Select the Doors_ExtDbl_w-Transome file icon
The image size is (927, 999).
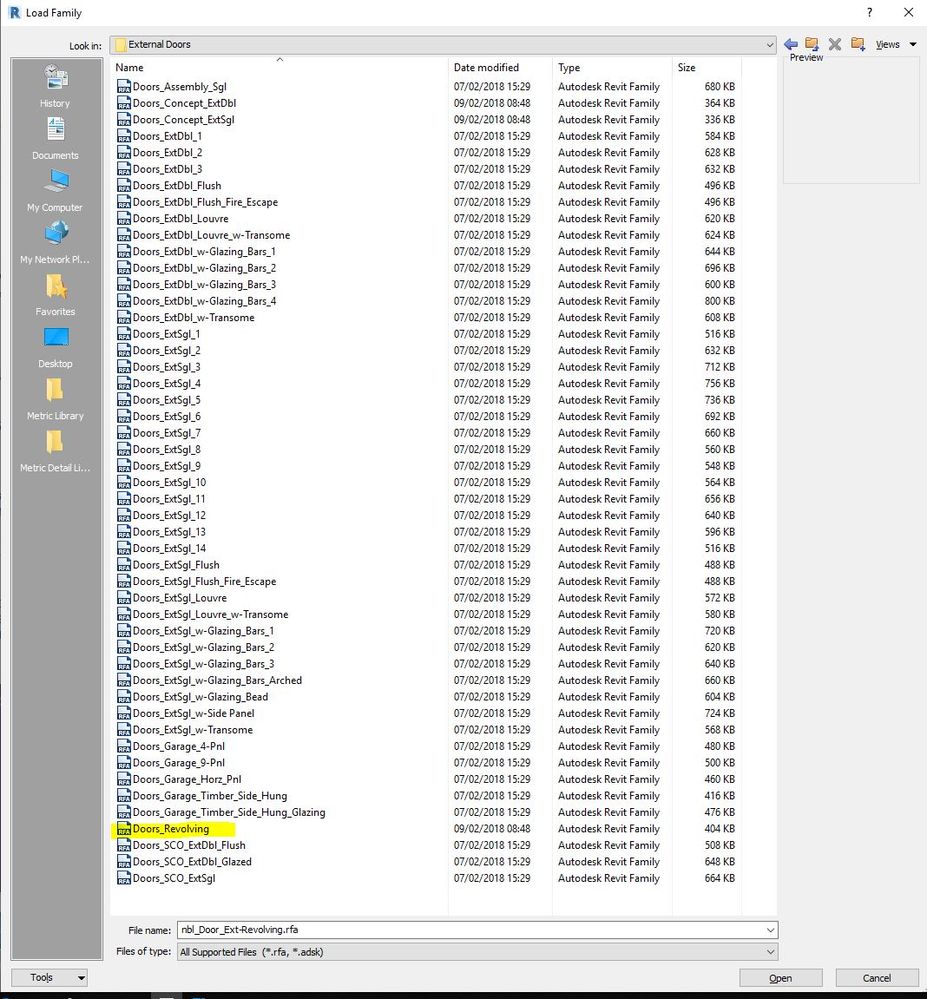click(124, 317)
